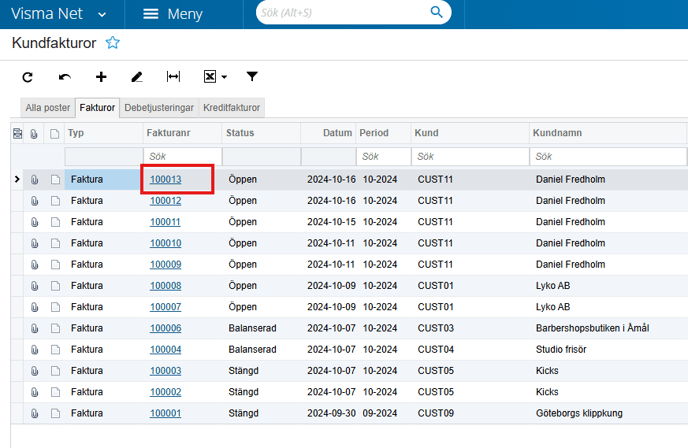Select the Göteborgs klippkung customer name cell

[x=608, y=413]
